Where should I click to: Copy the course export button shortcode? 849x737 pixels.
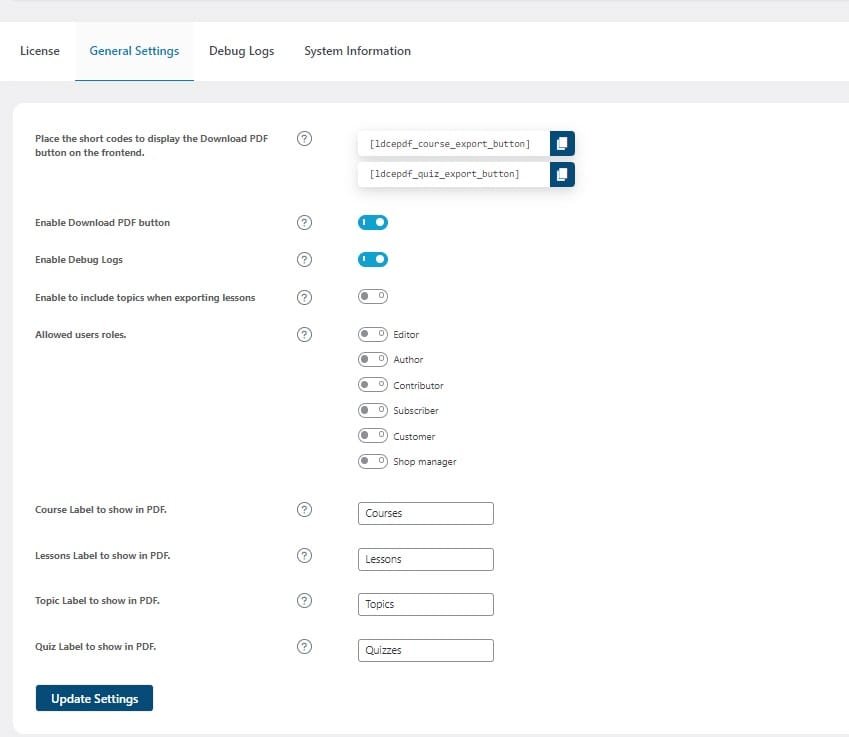(562, 144)
